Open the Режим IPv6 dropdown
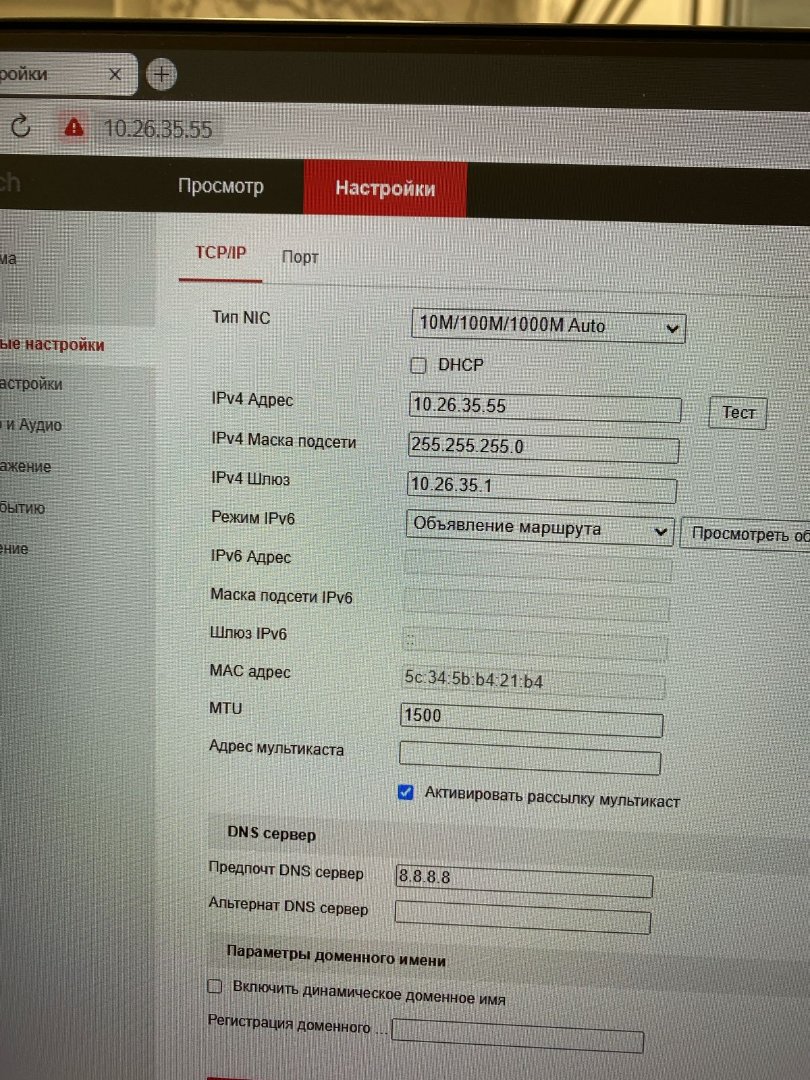810x1080 pixels. (x=540, y=528)
